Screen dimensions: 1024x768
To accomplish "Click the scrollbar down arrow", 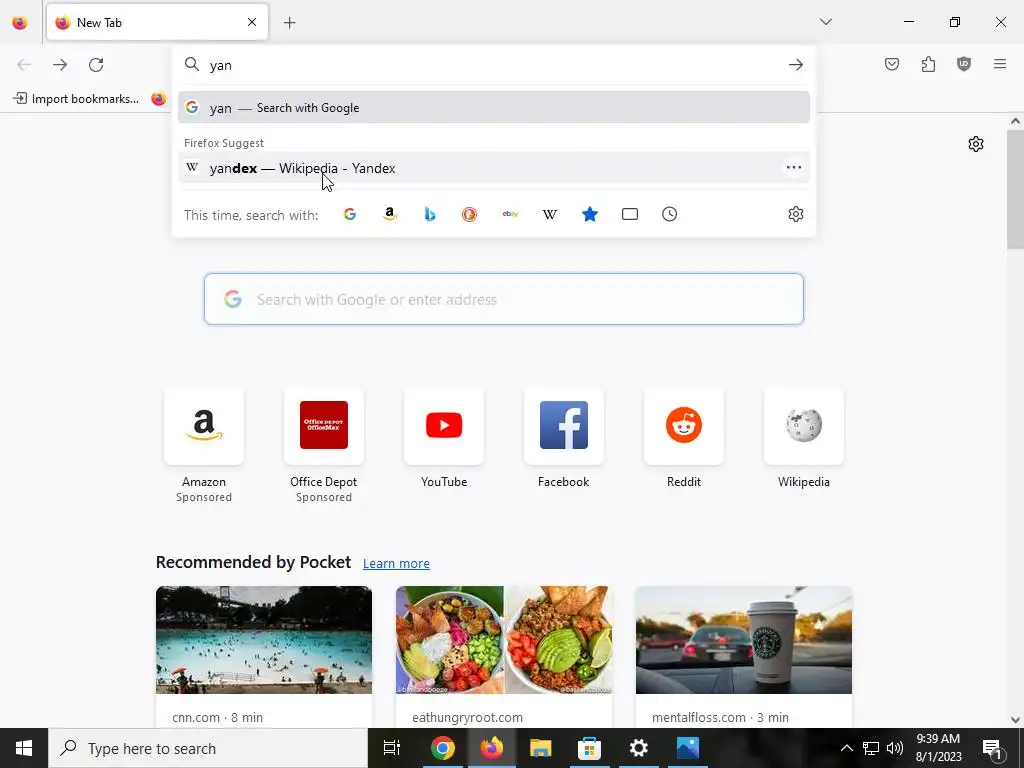I will [x=1015, y=720].
